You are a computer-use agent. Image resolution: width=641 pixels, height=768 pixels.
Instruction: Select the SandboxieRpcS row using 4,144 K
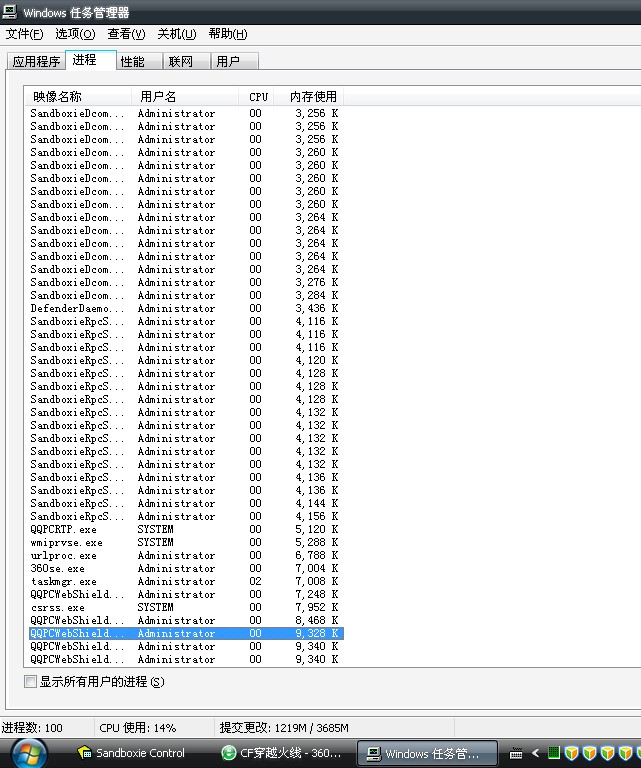point(186,504)
